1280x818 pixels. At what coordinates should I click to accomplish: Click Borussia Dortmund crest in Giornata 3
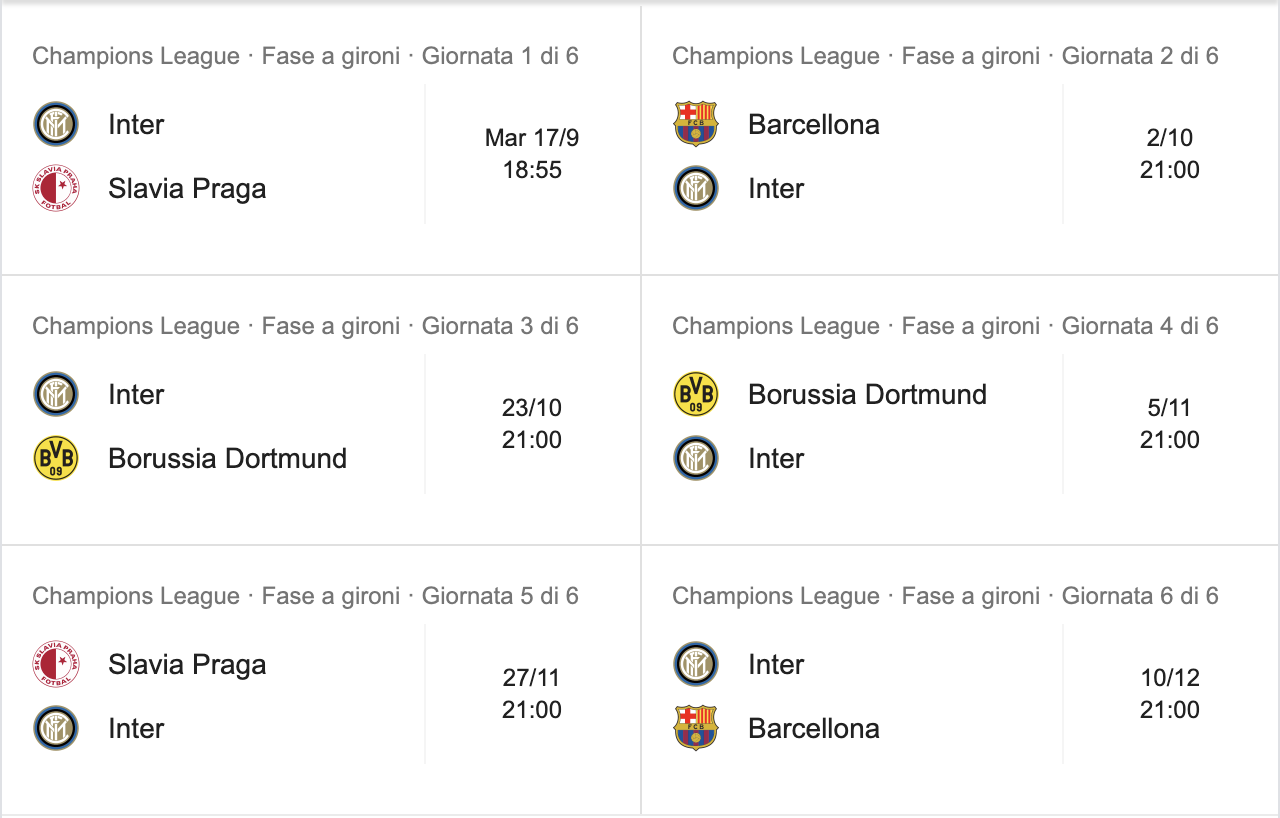point(56,458)
